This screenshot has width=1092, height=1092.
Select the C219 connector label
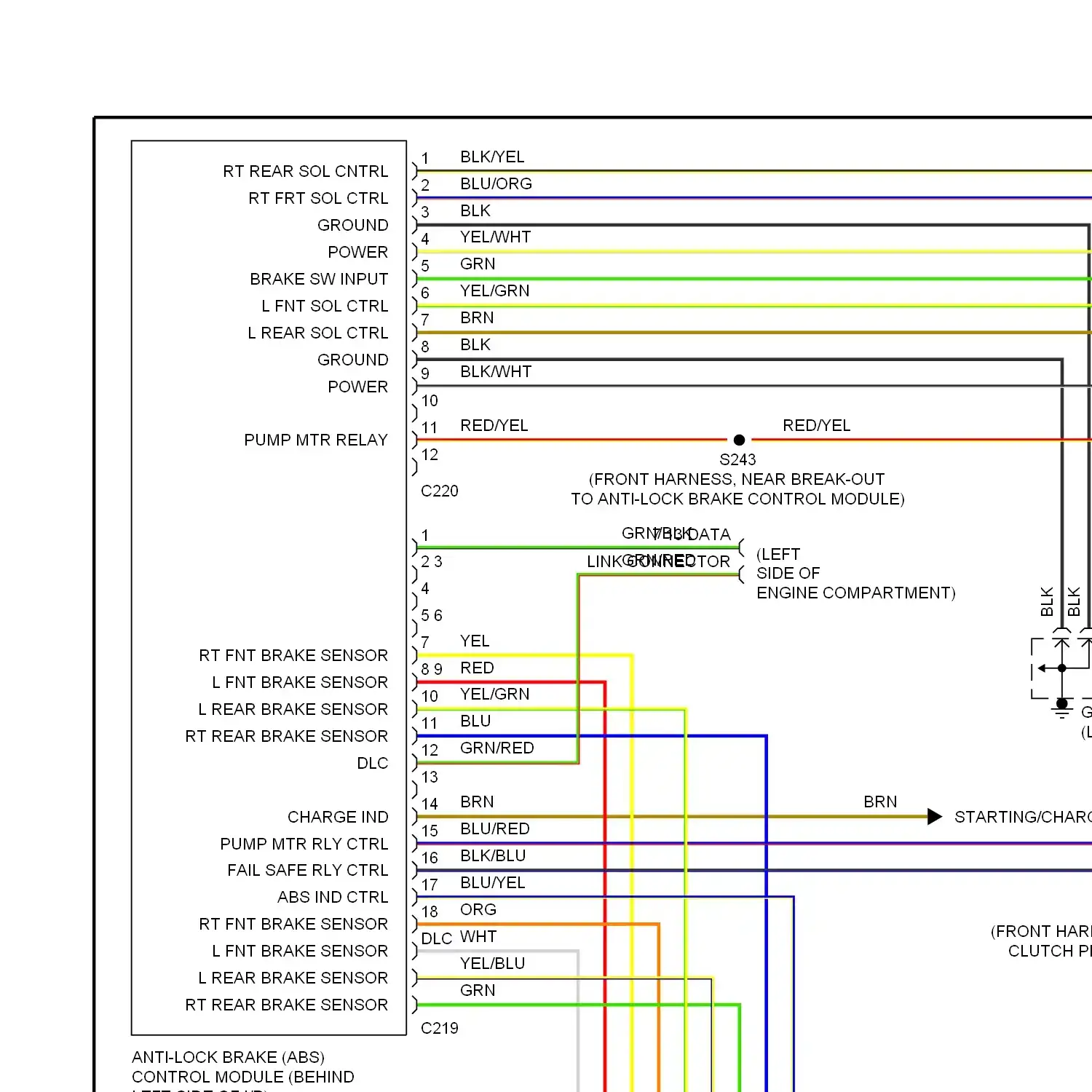[x=440, y=1028]
